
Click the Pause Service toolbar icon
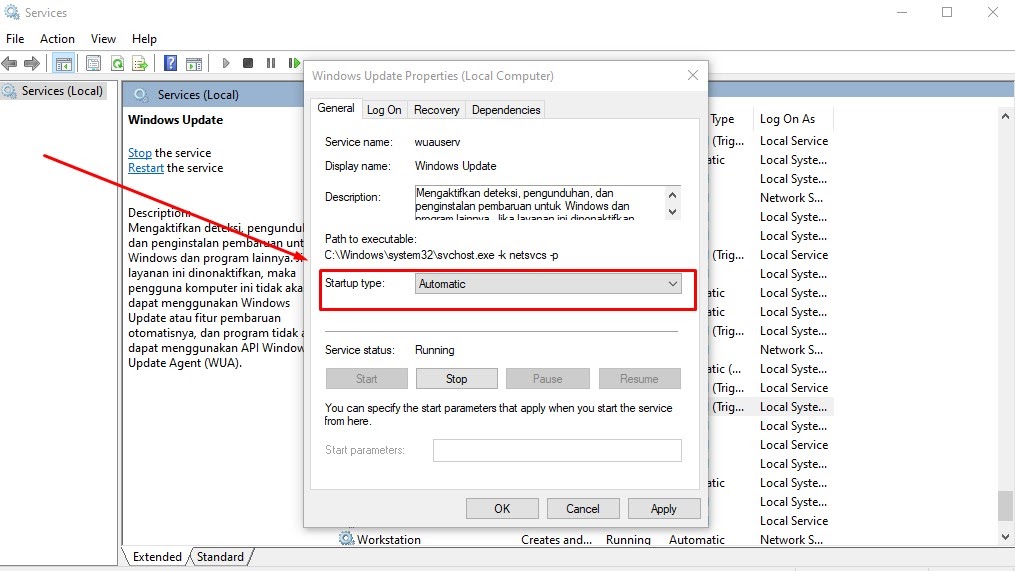pos(271,63)
